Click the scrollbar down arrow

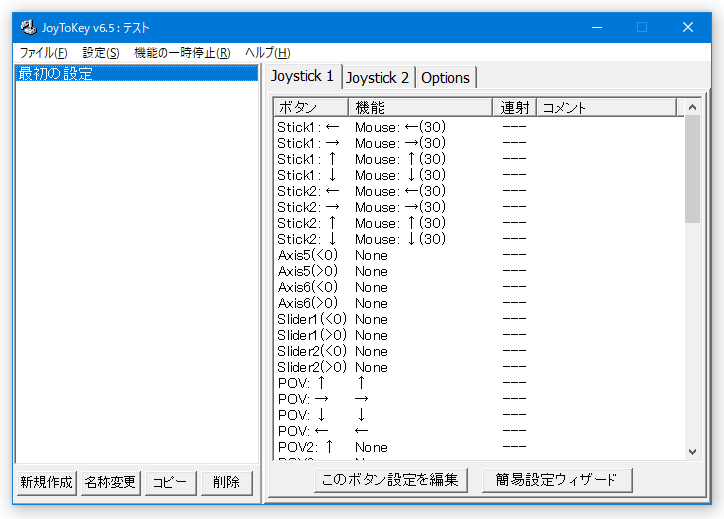[x=692, y=451]
